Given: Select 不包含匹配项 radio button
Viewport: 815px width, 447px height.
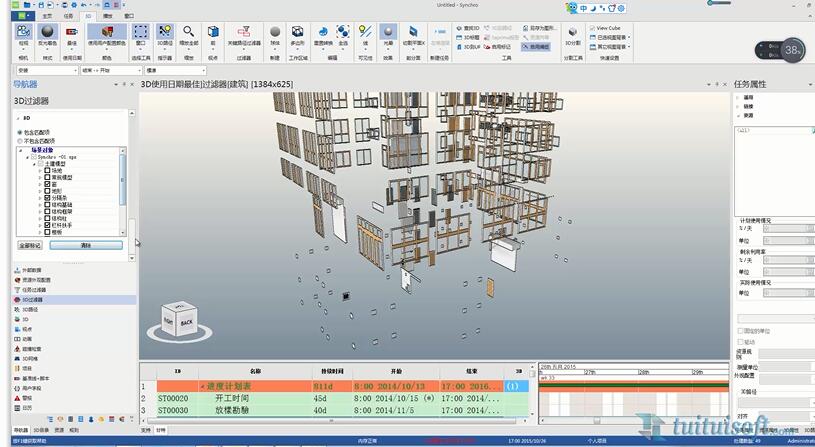Looking at the screenshot, I should tap(19, 141).
